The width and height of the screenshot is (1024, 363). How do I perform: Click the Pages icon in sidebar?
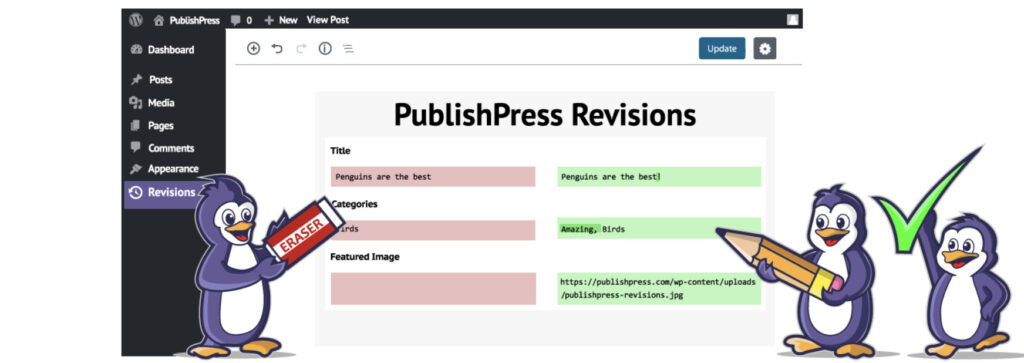pyautogui.click(x=136, y=125)
